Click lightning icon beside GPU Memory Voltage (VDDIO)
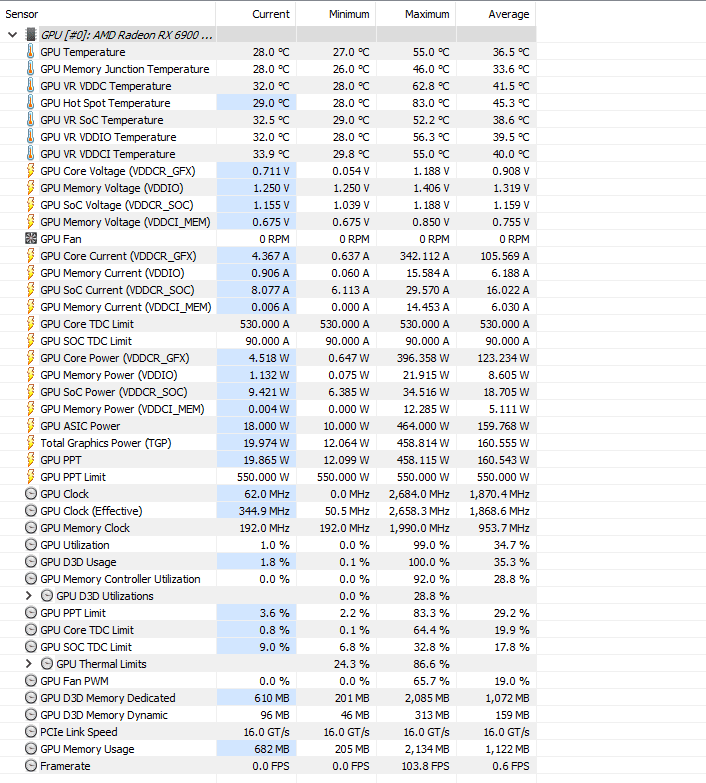Viewport: 706px width, 783px height. tap(30, 187)
